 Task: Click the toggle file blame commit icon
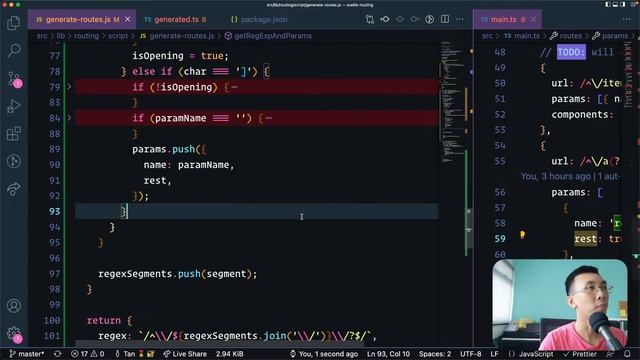(384, 19)
